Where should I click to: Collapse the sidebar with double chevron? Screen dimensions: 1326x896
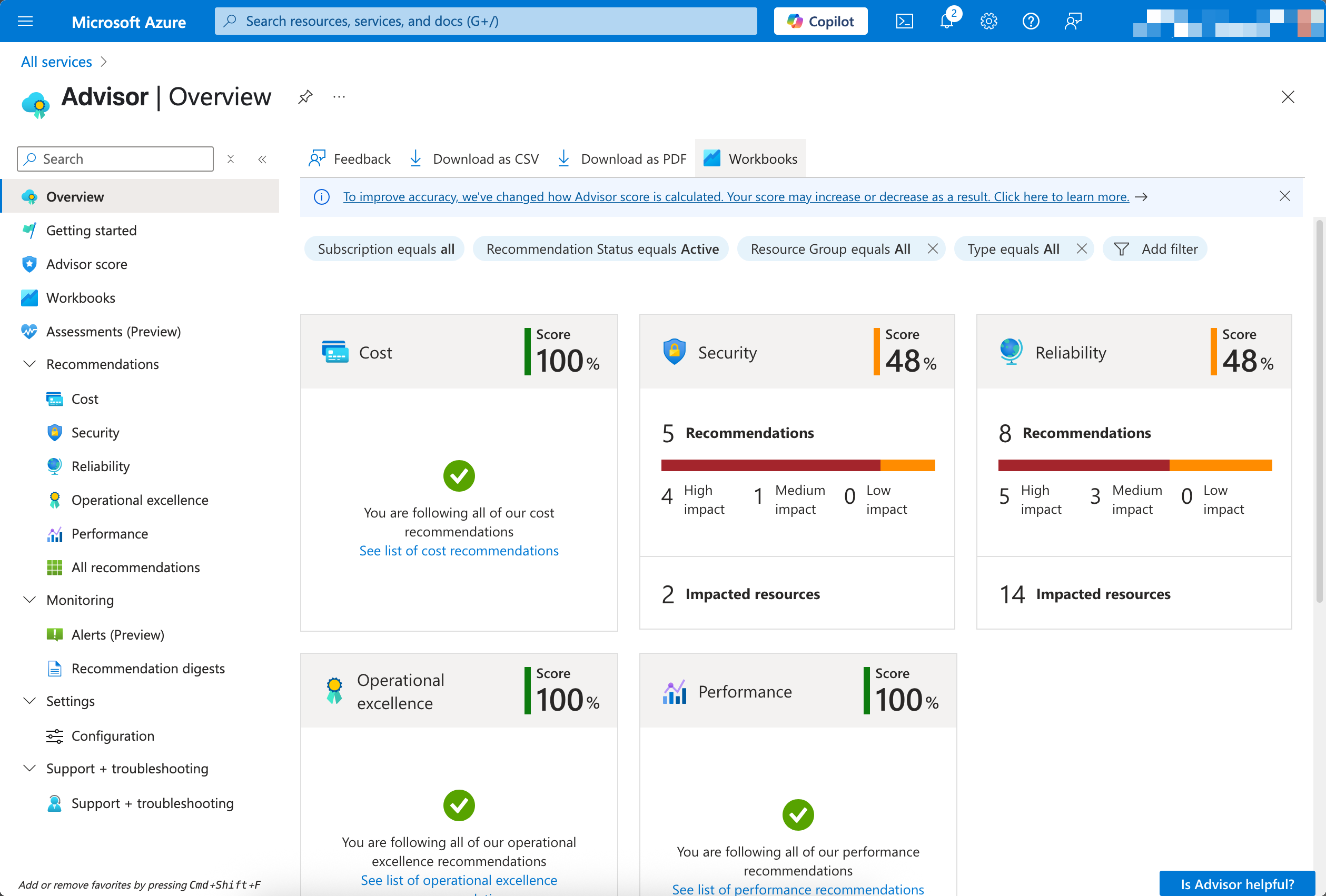pyautogui.click(x=262, y=159)
